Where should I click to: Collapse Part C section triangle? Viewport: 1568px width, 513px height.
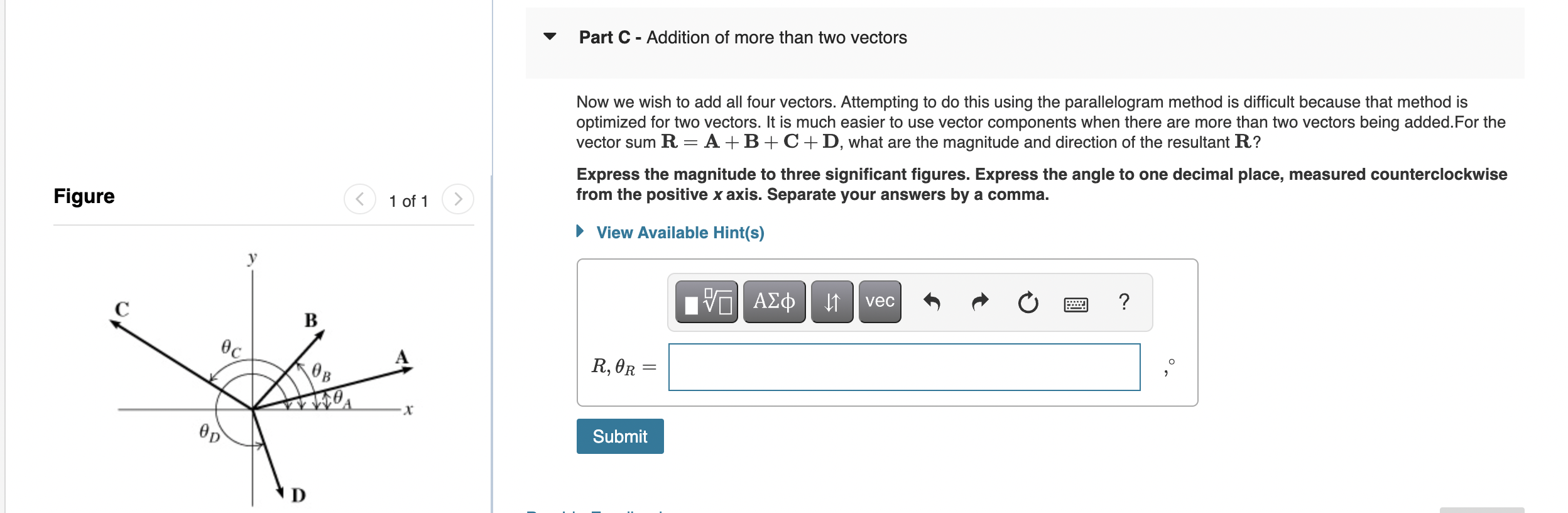pyautogui.click(x=550, y=36)
